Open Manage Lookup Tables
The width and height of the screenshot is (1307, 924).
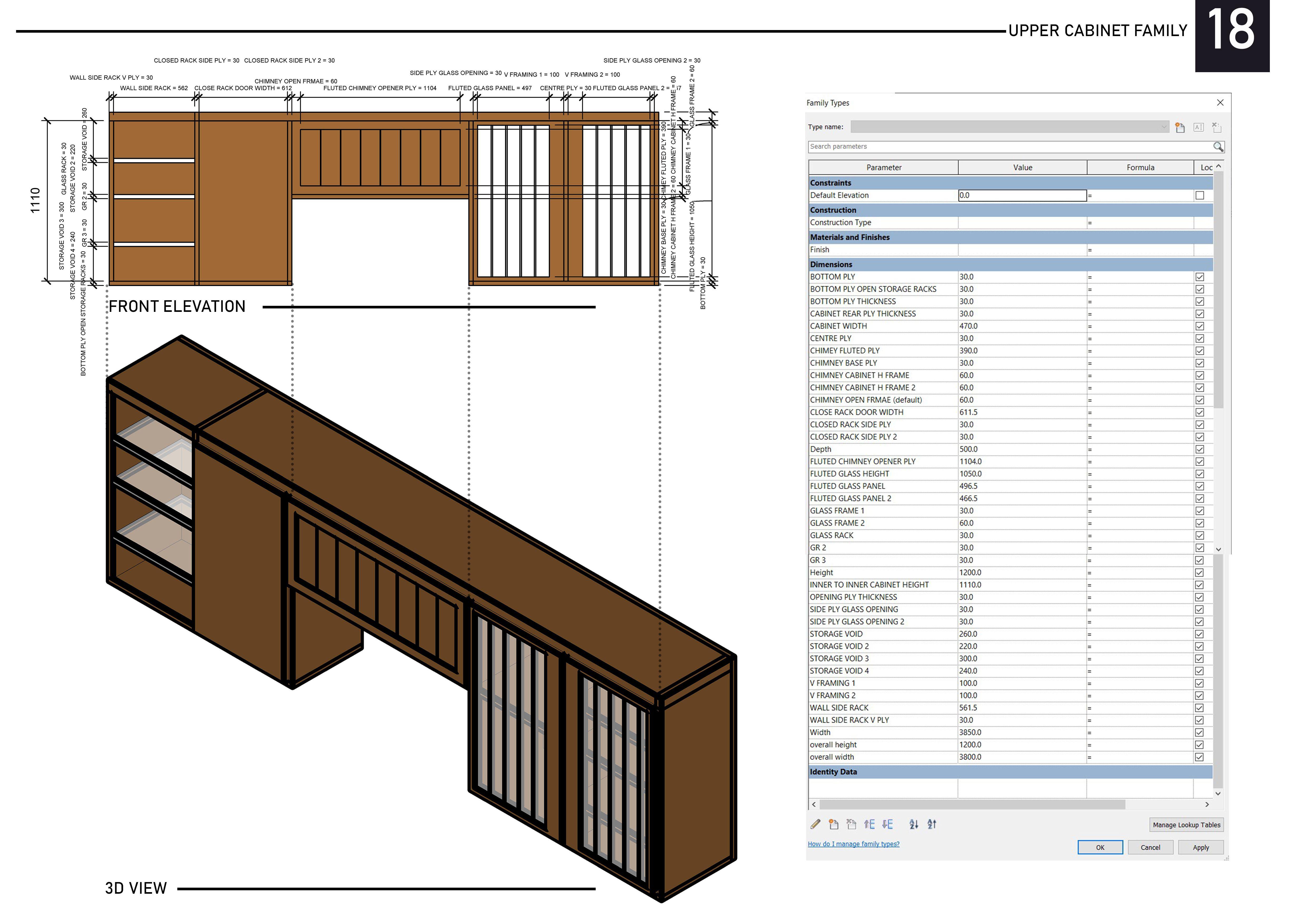1186,825
